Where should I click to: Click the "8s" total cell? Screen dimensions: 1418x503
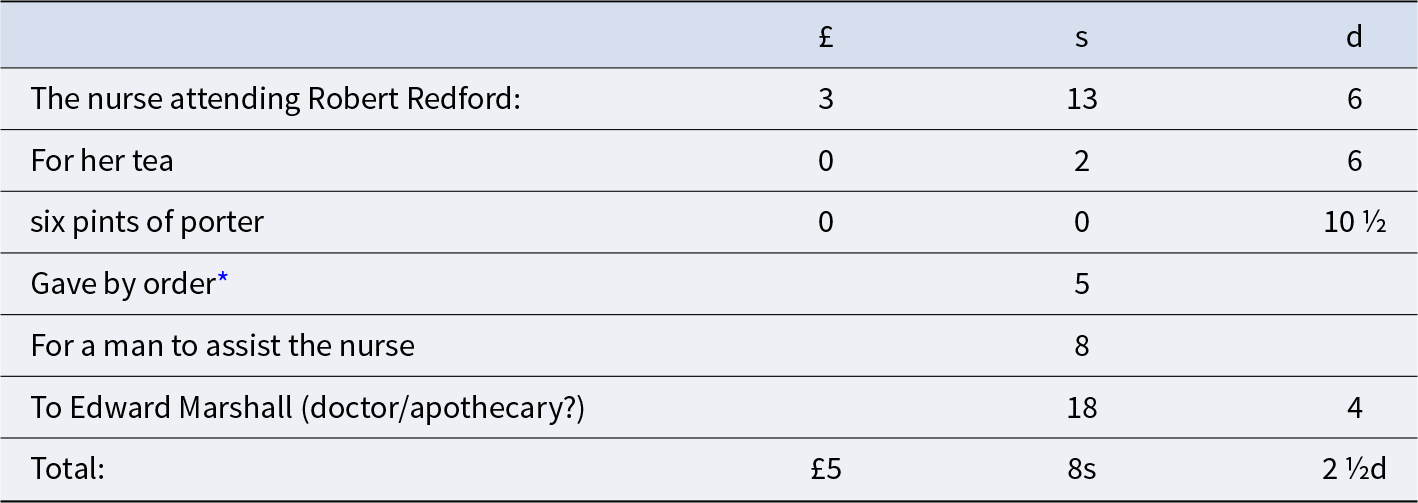[1081, 469]
